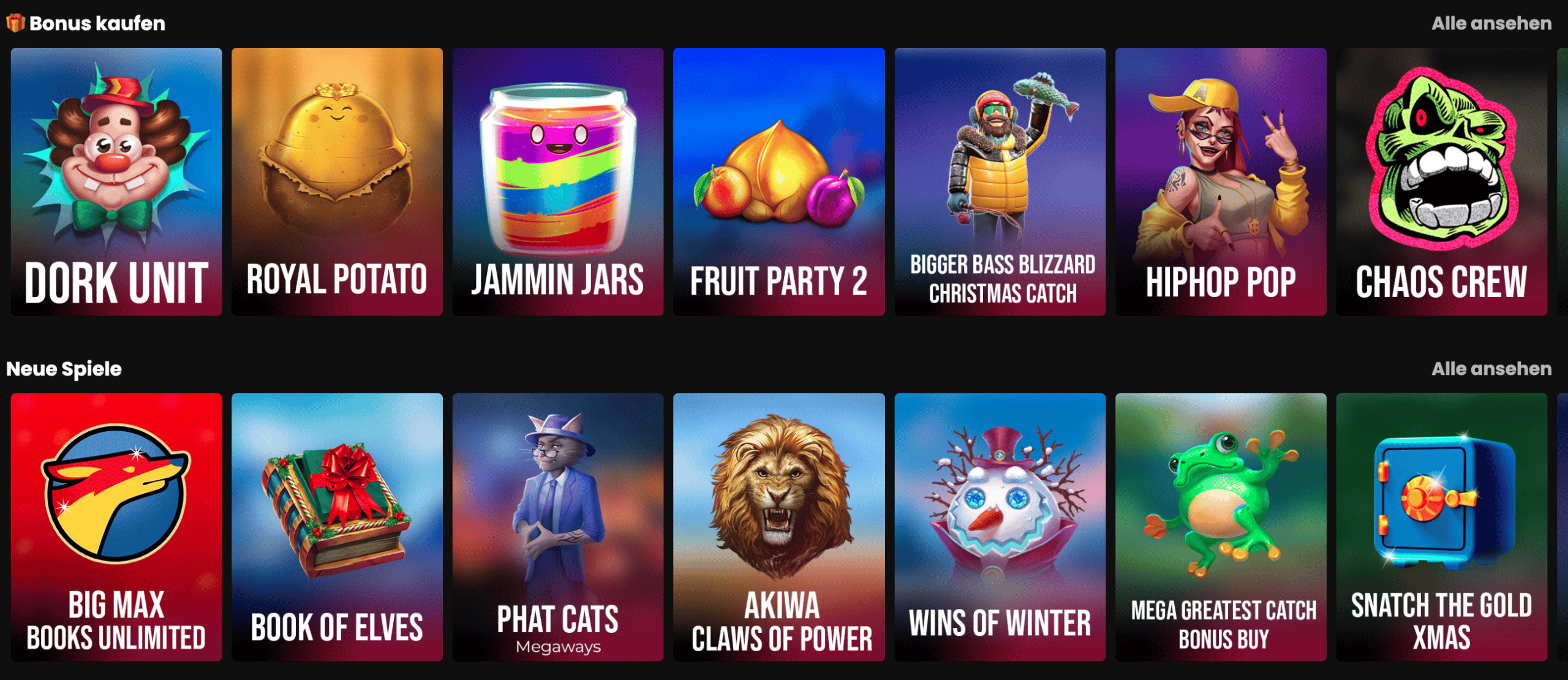
Task: Click the gift icon beside Bonus kaufen
Action: [15, 23]
